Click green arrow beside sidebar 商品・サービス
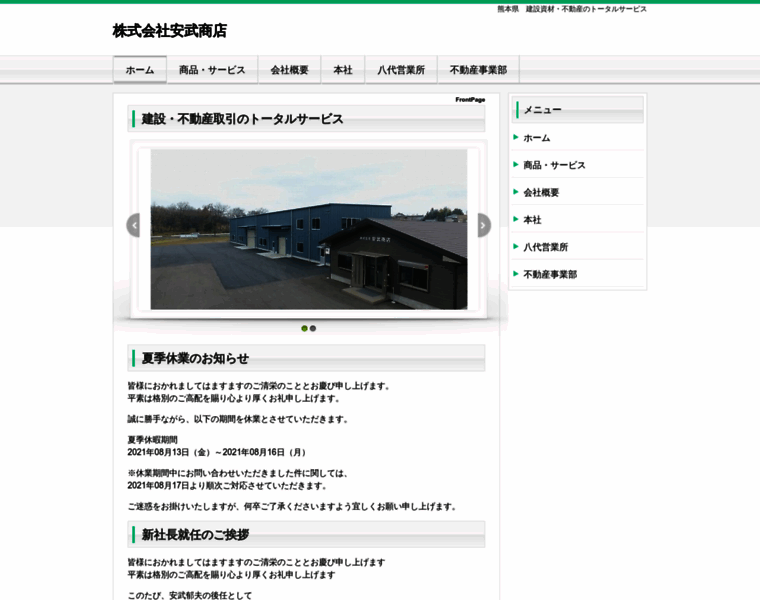 click(516, 164)
